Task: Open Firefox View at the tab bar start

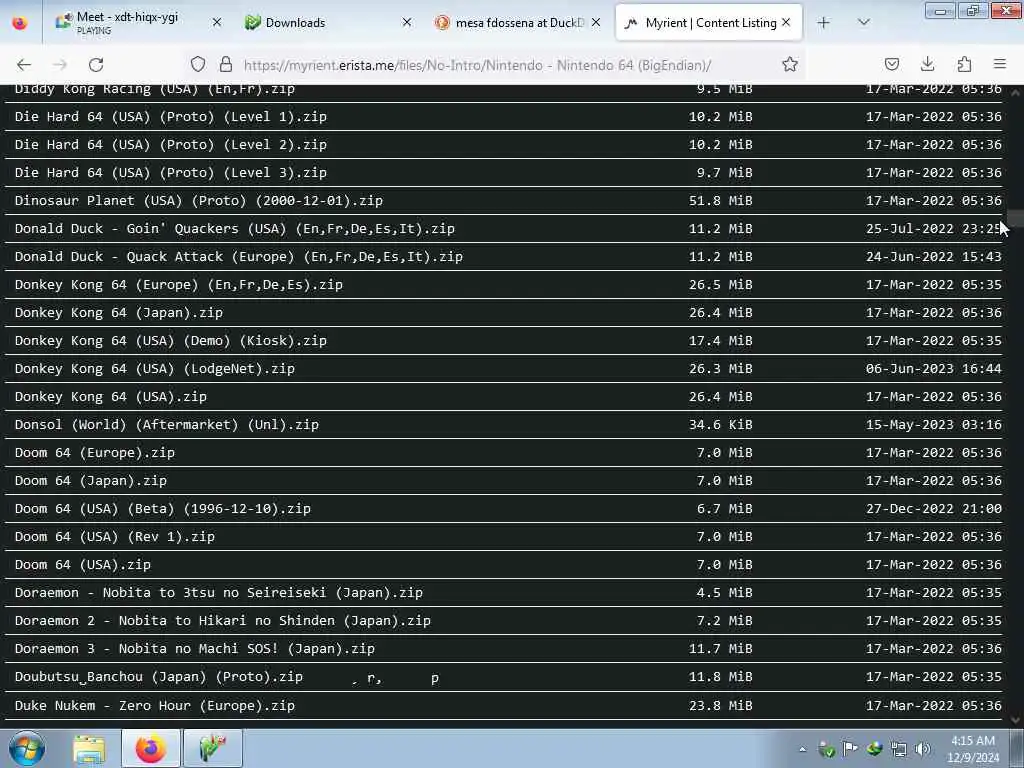Action: tap(20, 23)
